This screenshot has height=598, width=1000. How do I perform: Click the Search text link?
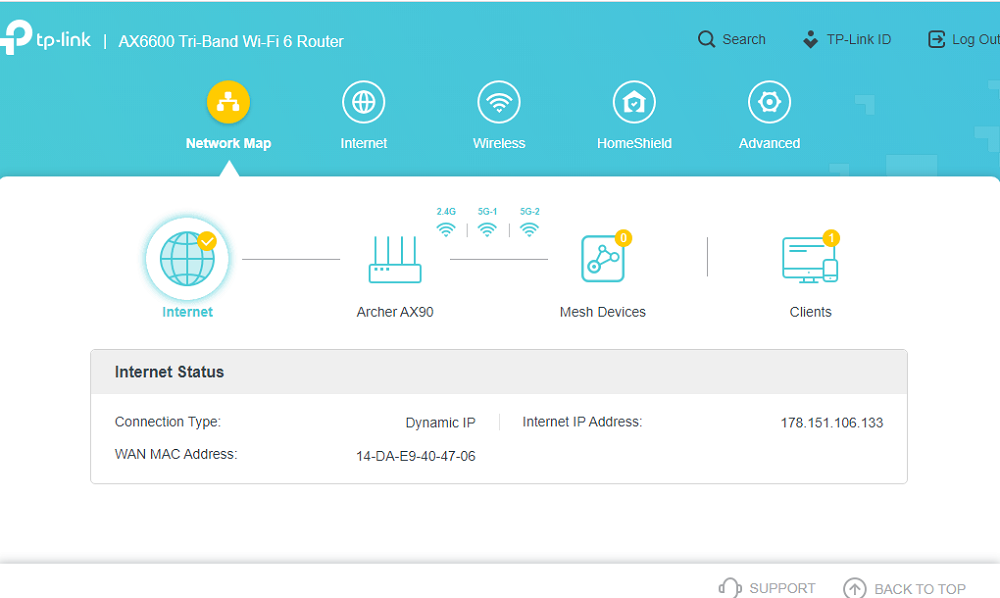tap(744, 40)
